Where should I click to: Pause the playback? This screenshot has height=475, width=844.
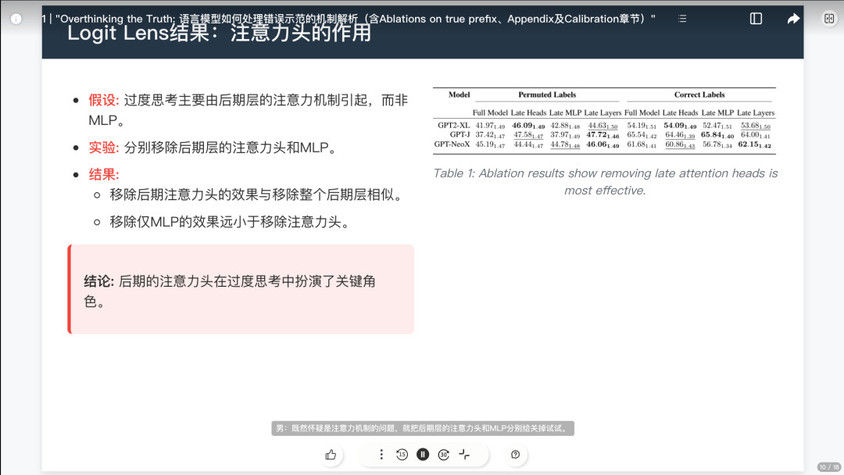click(x=423, y=455)
